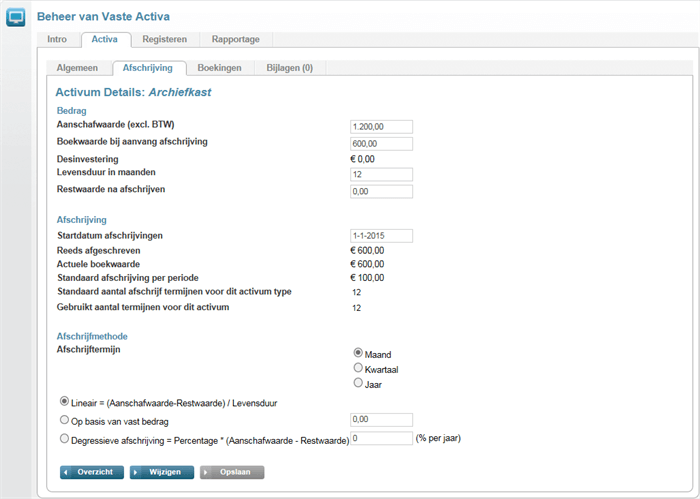Viewport: 700px width, 499px height.
Task: Go to the Rapportage tab
Action: click(236, 39)
